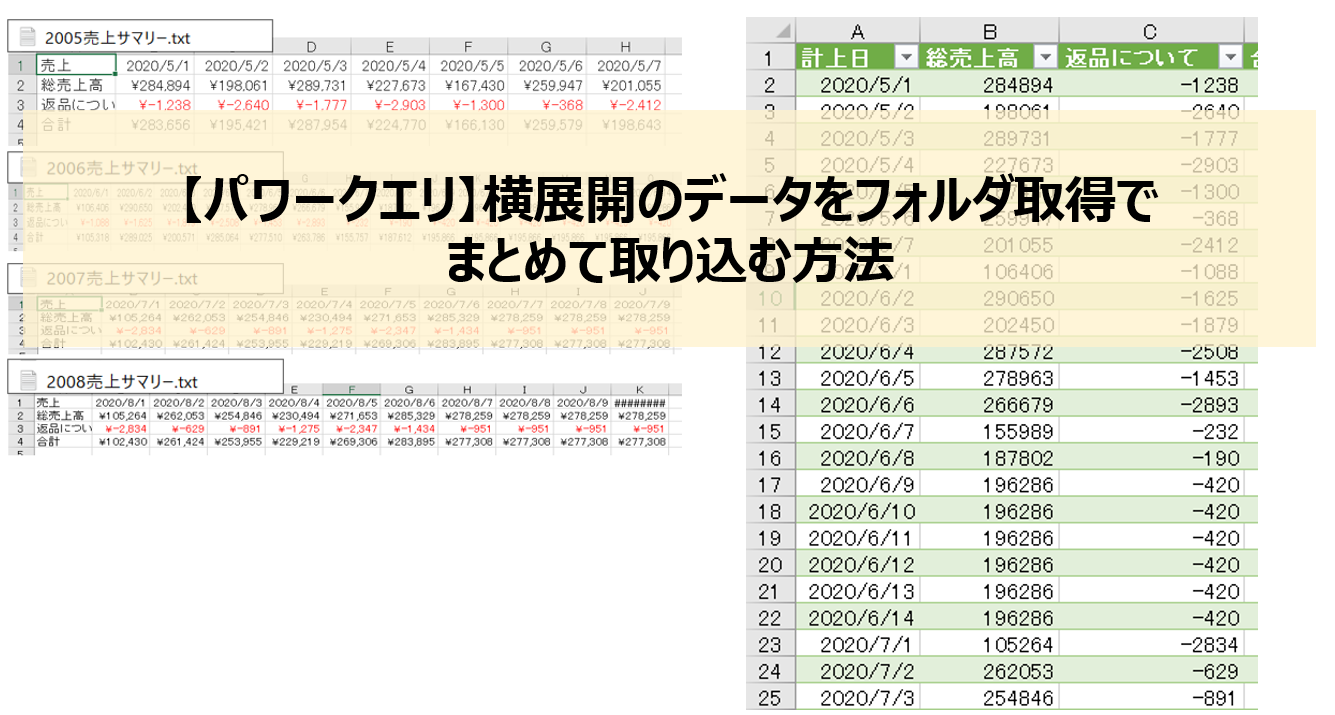Select column B header in the green table

pos(989,30)
